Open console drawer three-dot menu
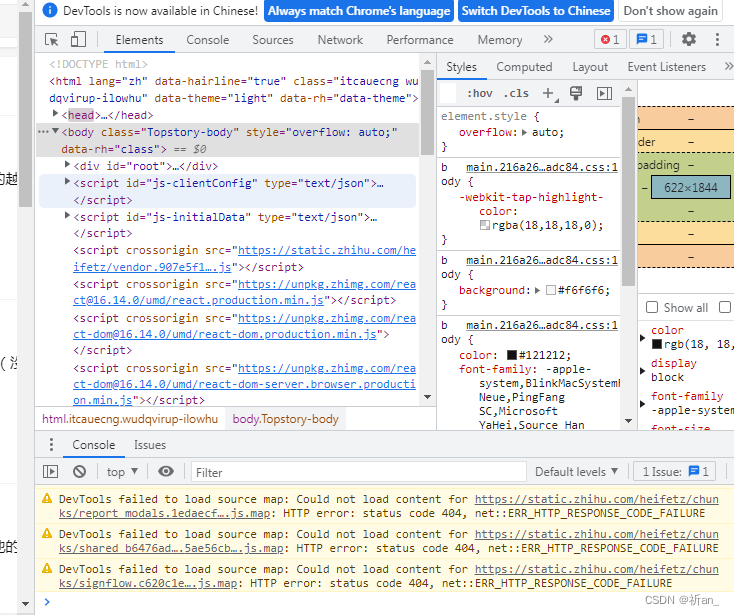 51,445
